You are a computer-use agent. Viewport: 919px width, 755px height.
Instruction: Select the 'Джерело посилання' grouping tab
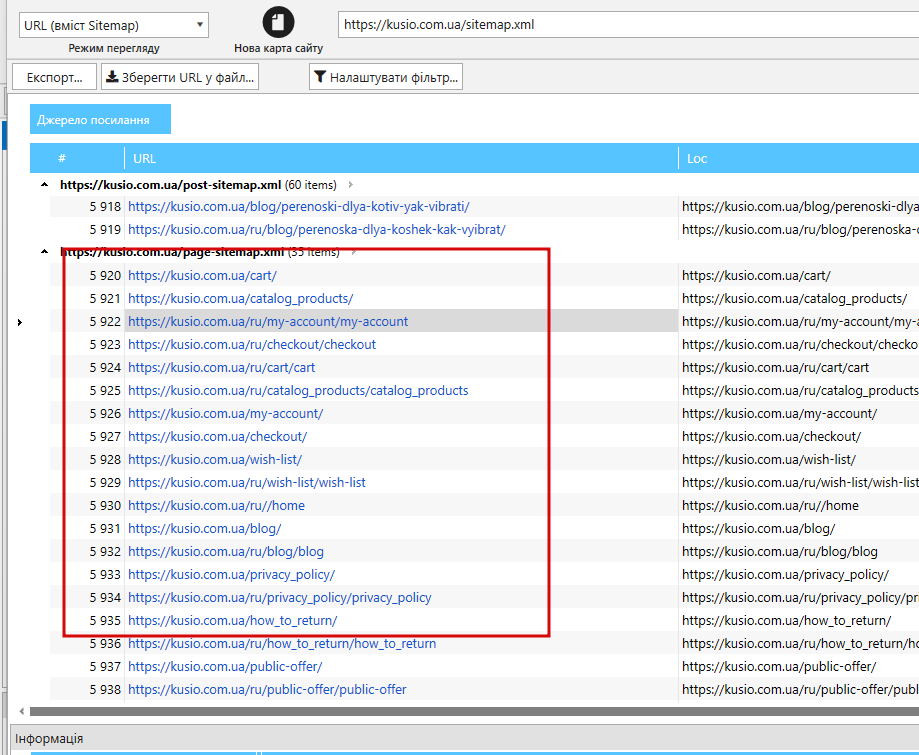tap(100, 120)
